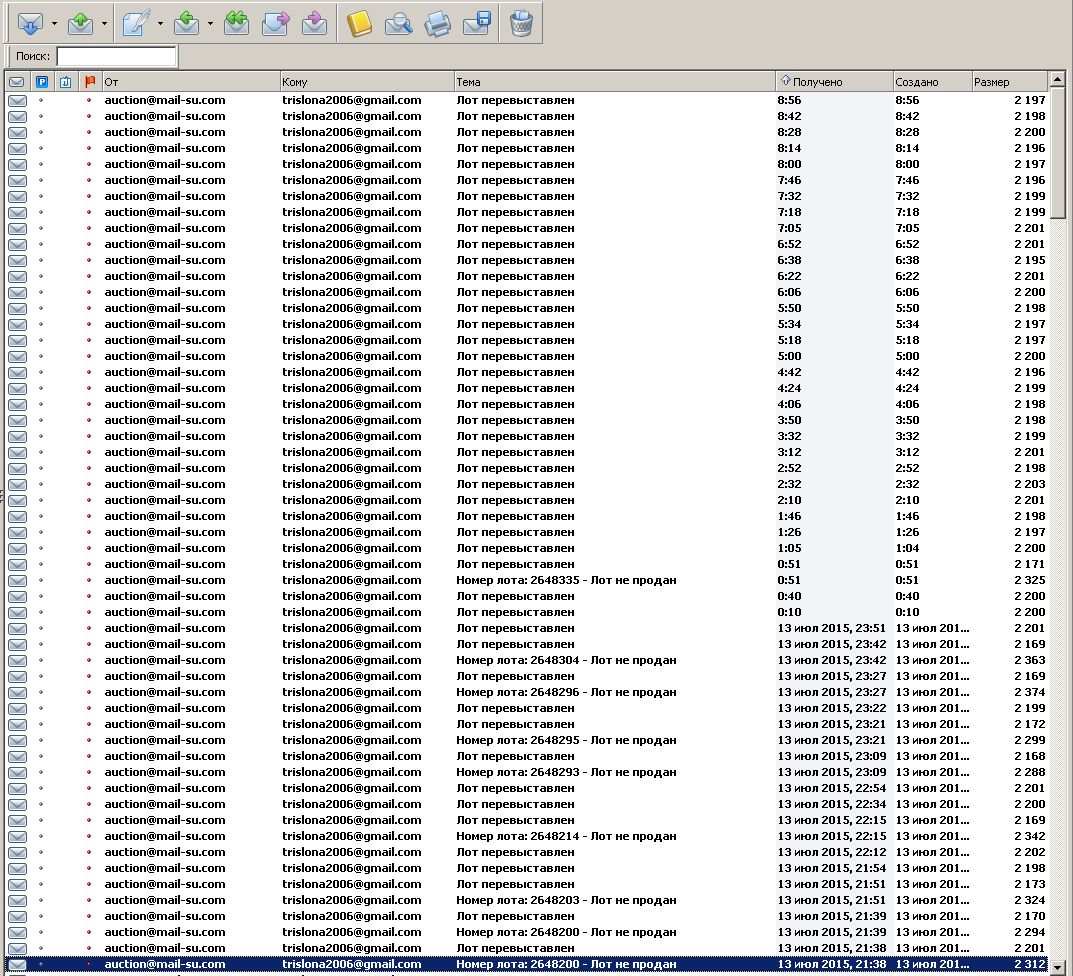1073x976 pixels.
Task: Sort by the "Получено" column header
Action: (834, 82)
